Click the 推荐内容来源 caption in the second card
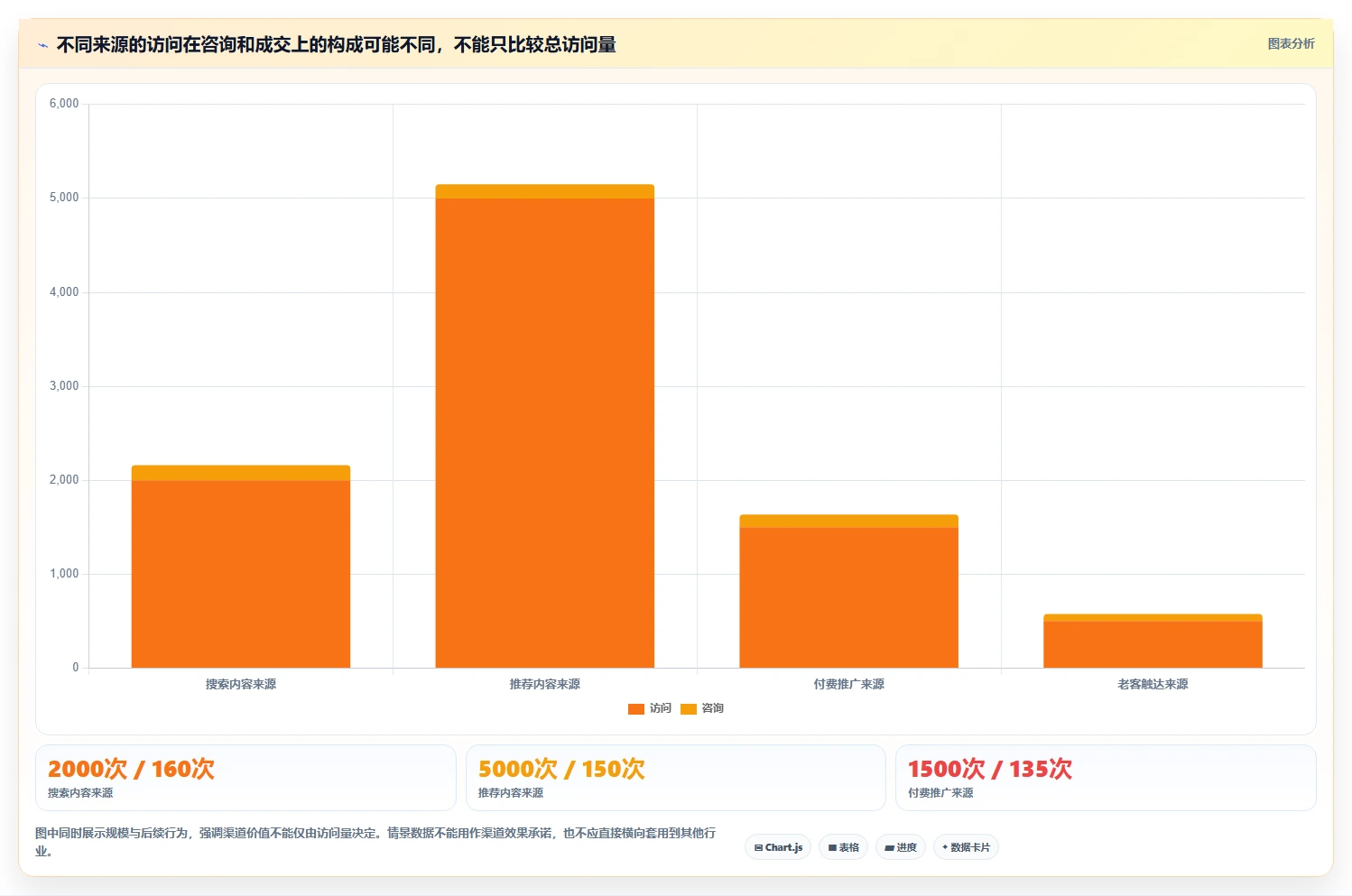Screen dimensions: 1352x896 (511, 793)
